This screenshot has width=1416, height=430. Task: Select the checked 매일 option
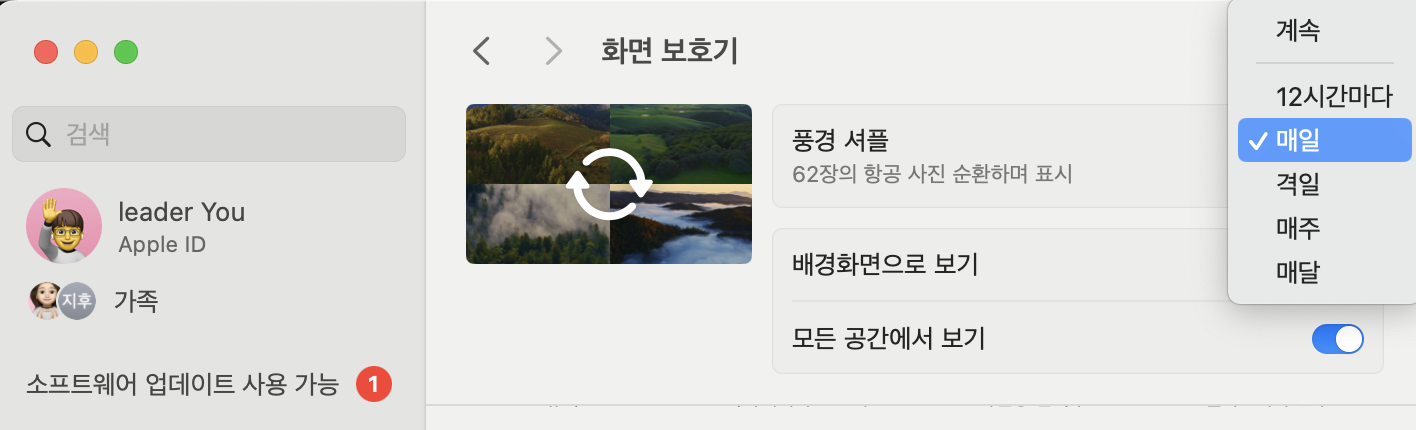pyautogui.click(x=1324, y=141)
